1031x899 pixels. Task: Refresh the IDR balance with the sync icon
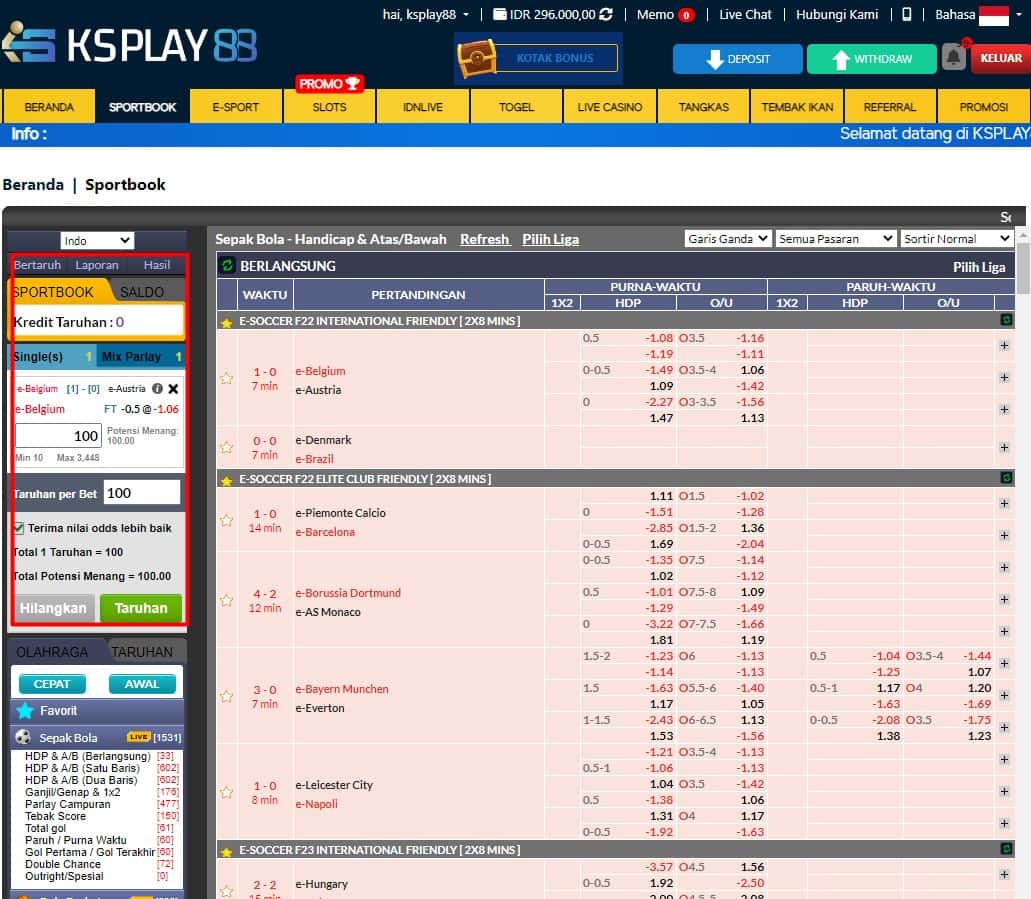click(606, 15)
